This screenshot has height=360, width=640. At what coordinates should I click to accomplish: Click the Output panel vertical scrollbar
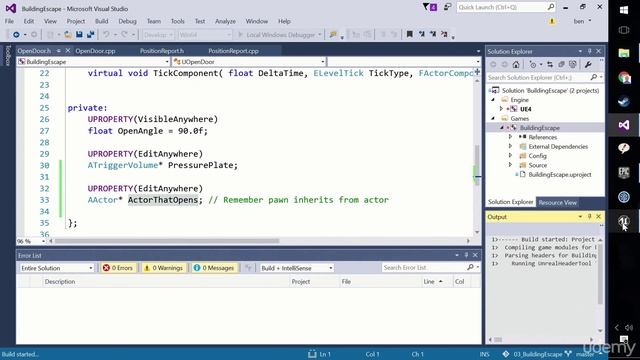tap(600, 274)
